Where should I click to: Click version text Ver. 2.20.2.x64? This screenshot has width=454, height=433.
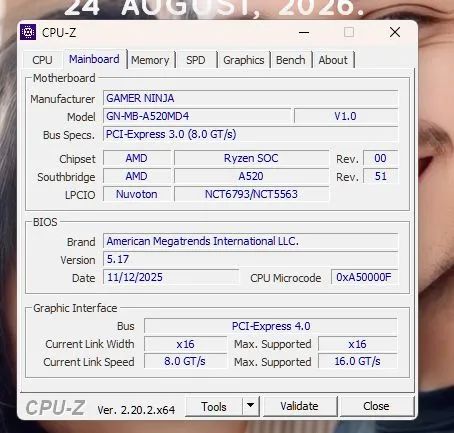pyautogui.click(x=136, y=410)
